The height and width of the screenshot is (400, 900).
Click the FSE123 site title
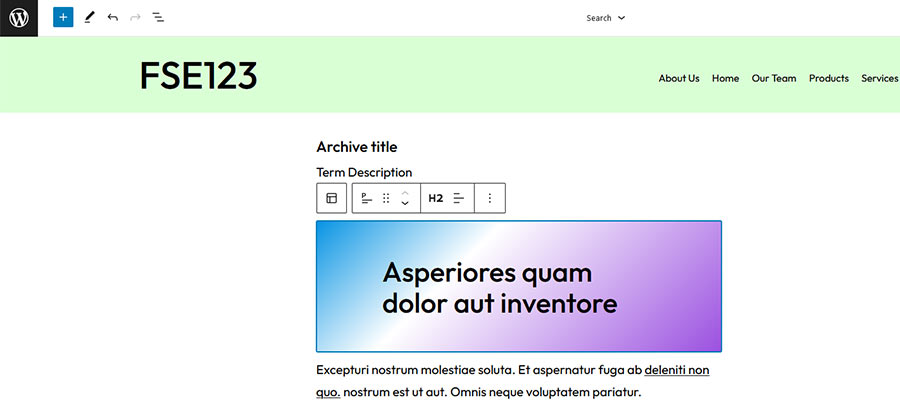pos(198,76)
